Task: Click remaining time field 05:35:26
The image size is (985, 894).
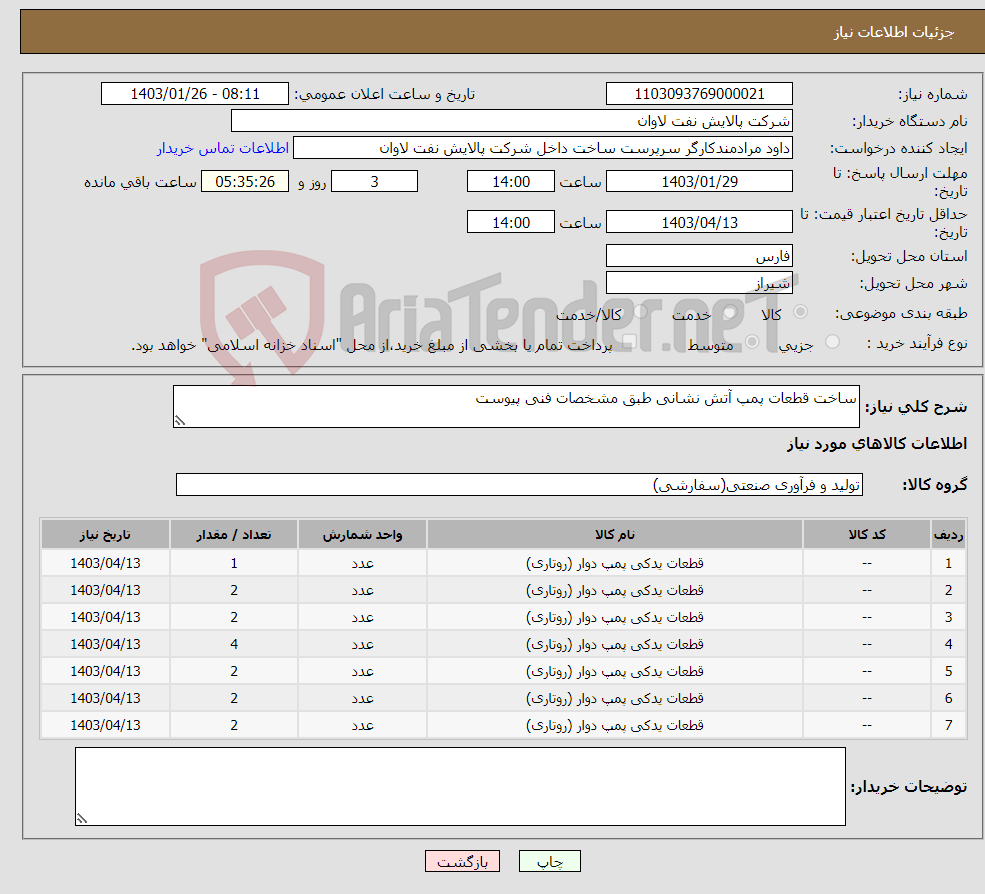Action: point(245,182)
